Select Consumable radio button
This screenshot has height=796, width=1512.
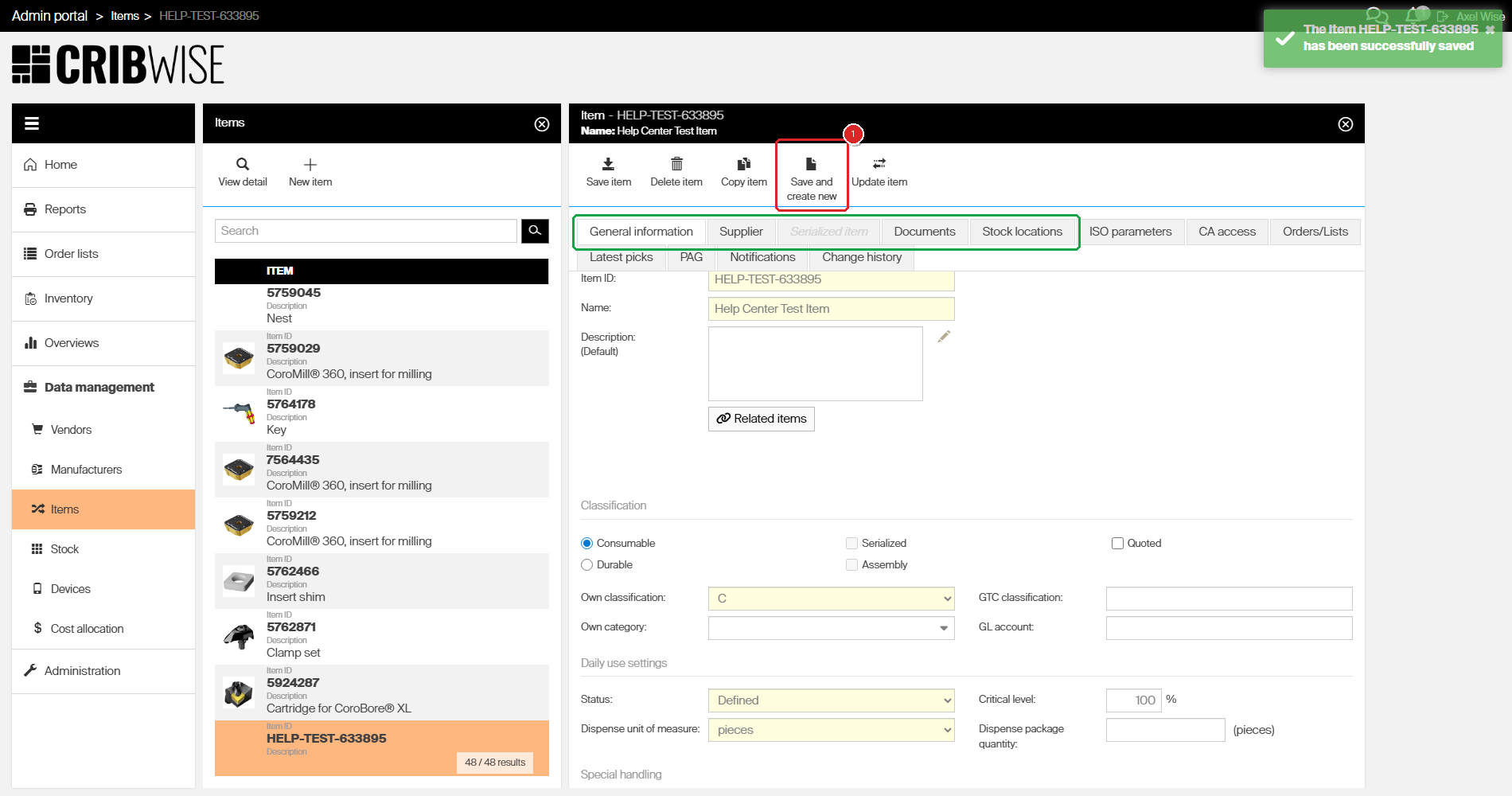pos(587,544)
